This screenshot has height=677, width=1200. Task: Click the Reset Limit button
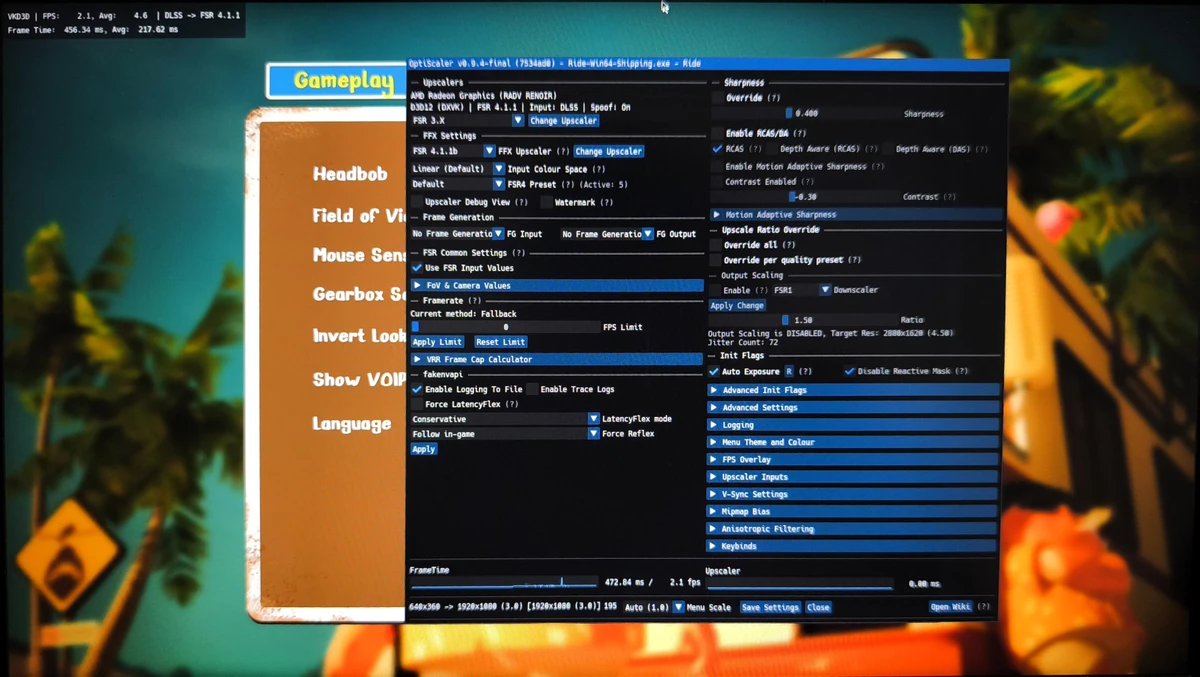[x=501, y=342]
